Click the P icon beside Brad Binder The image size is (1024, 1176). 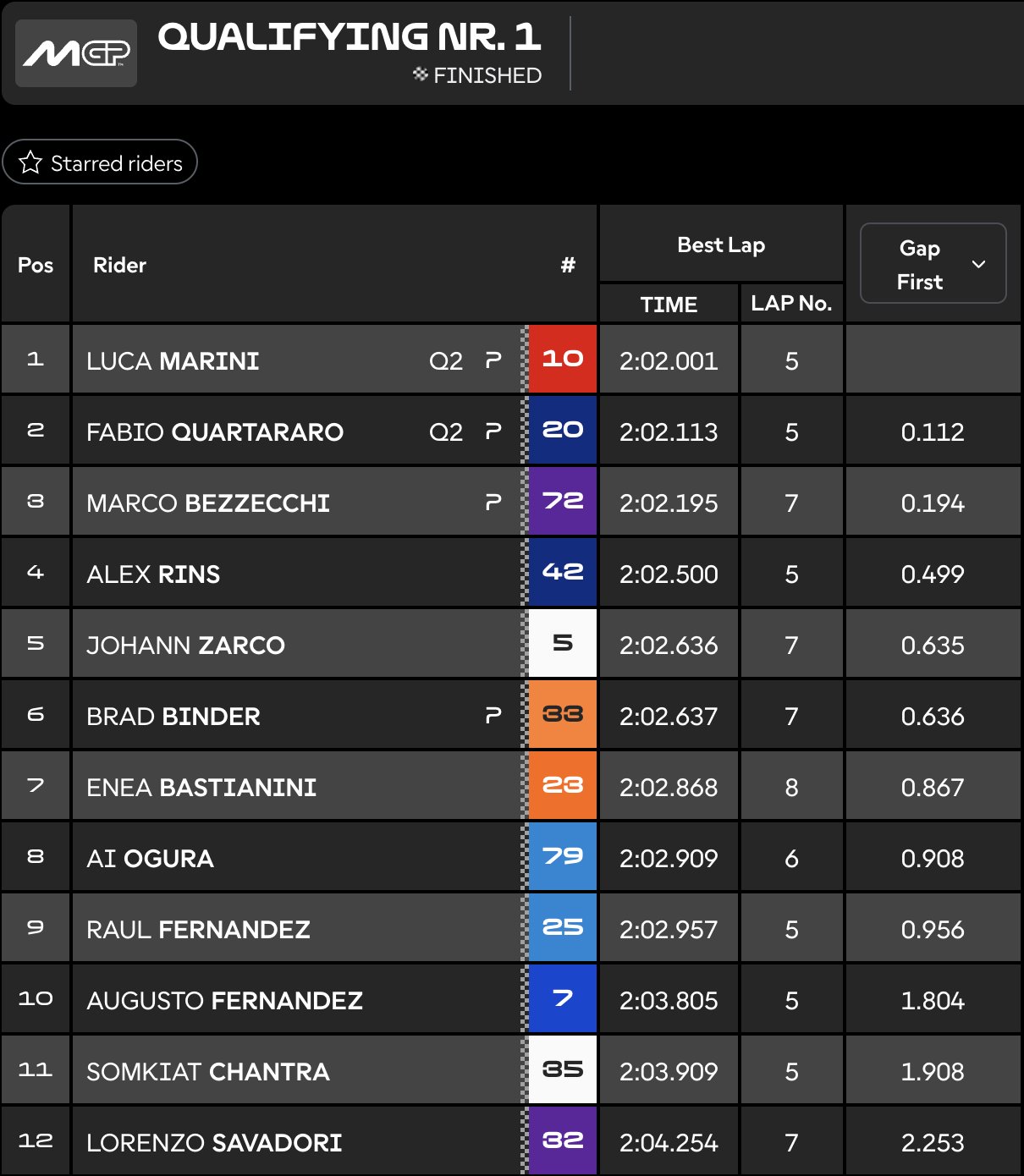click(x=493, y=716)
